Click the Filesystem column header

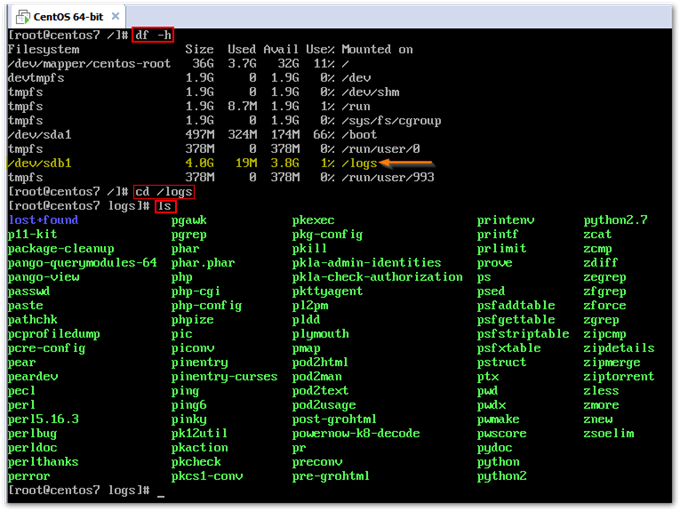43,49
